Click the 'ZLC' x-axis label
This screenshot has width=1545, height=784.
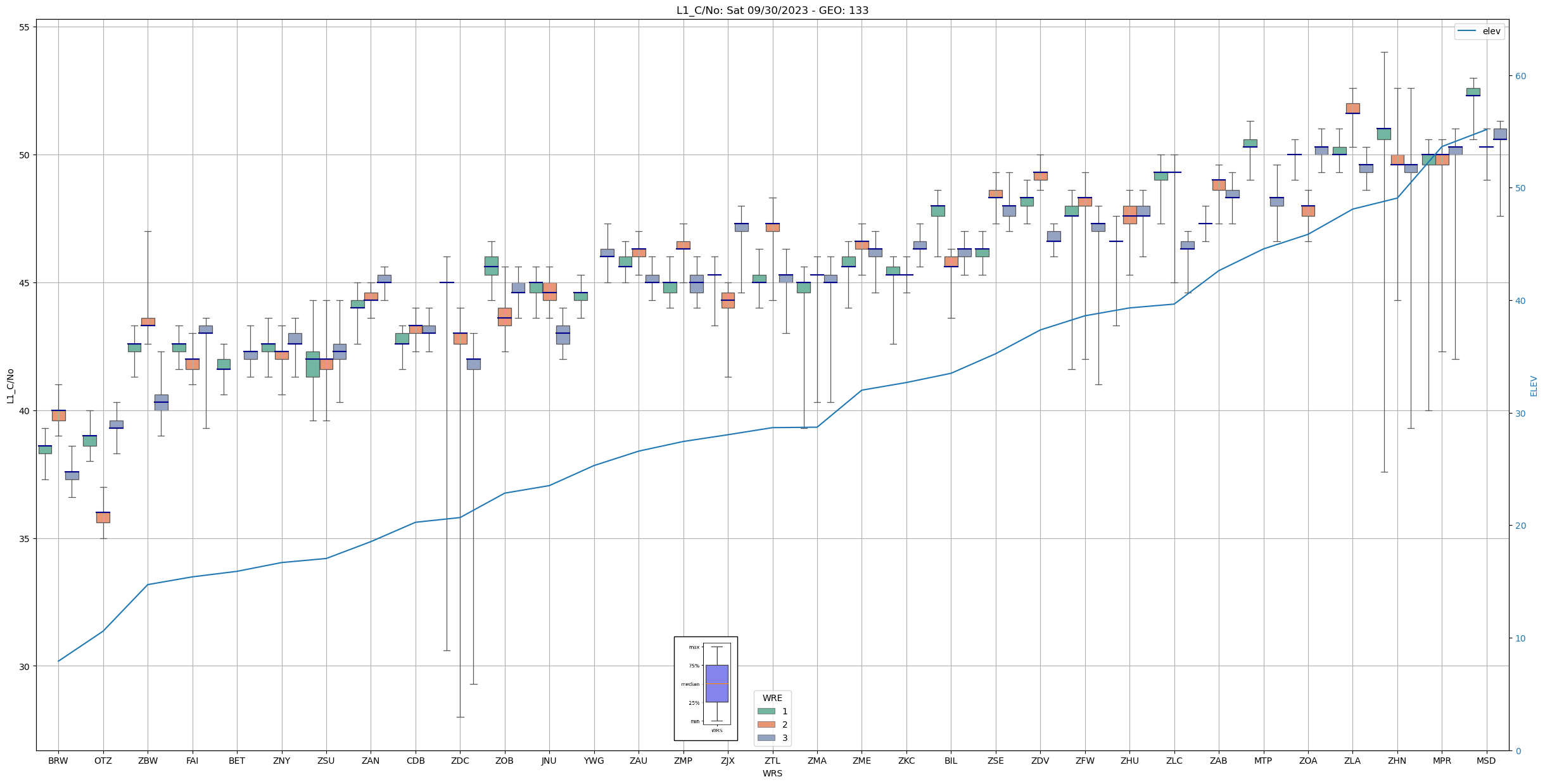pos(1174,761)
